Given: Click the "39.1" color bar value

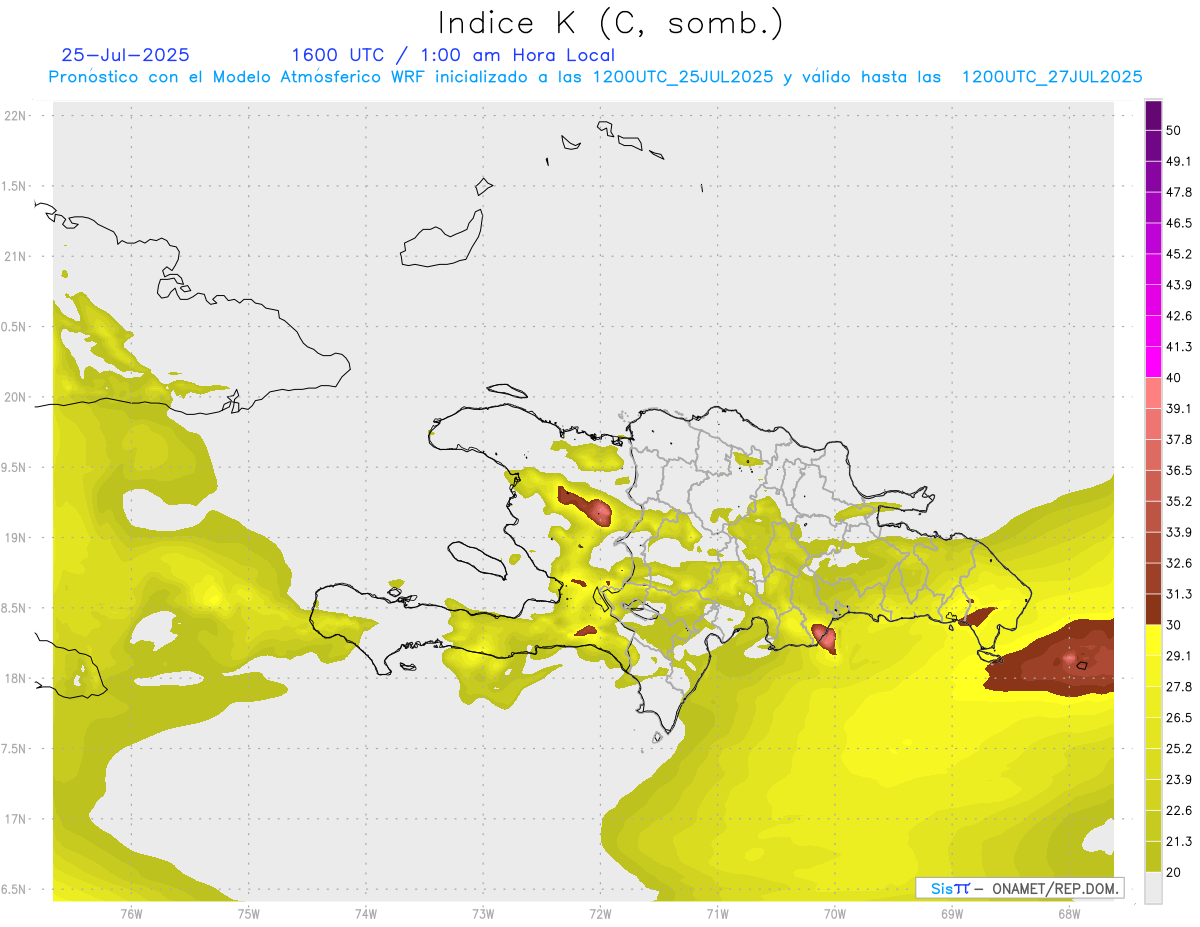Looking at the screenshot, I should point(1179,408).
